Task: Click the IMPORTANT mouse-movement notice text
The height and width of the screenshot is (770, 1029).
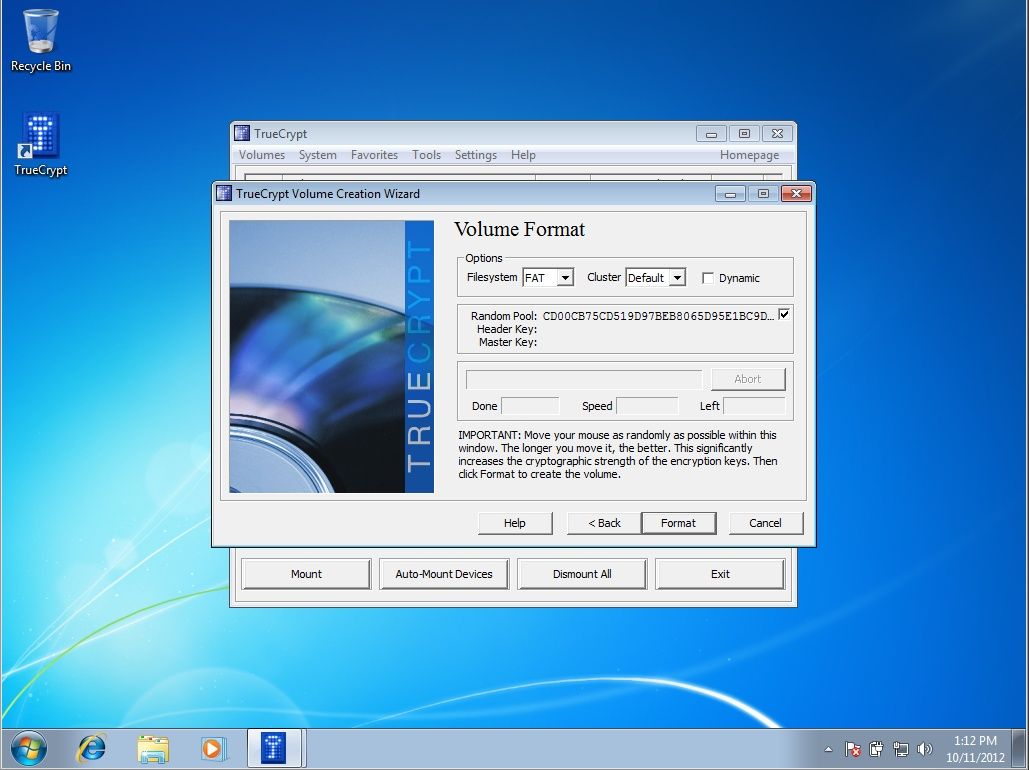Action: click(618, 454)
